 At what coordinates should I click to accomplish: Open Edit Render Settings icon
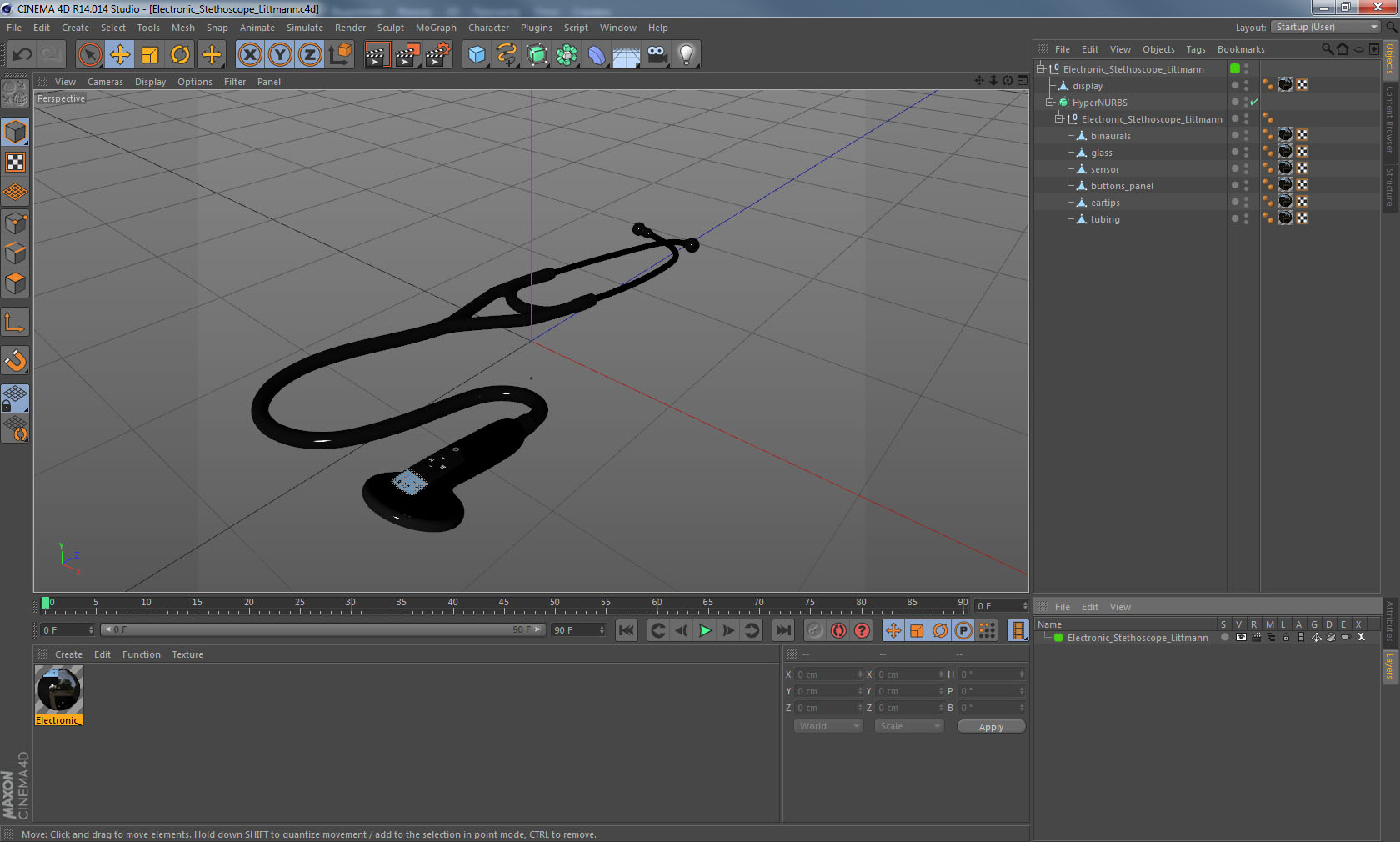(x=438, y=55)
